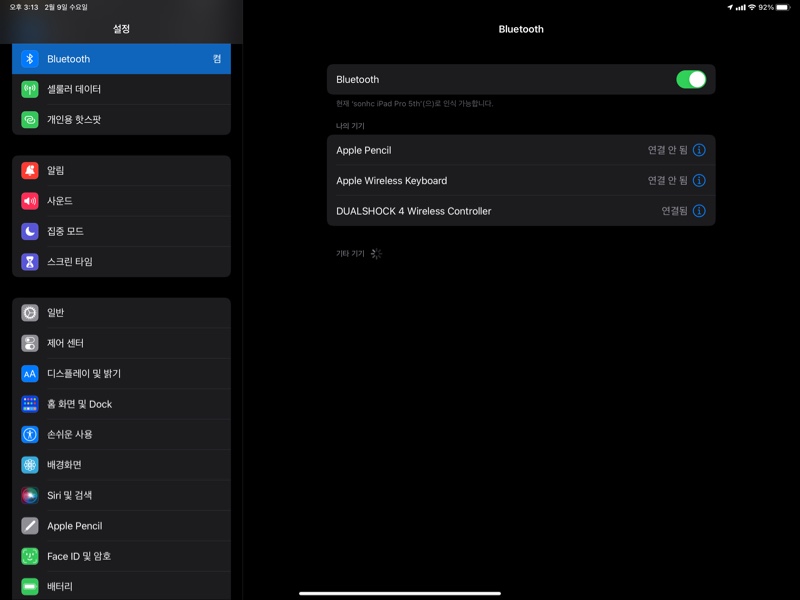Tap the 설정 sidebar title
The height and width of the screenshot is (600, 800).
click(x=121, y=29)
